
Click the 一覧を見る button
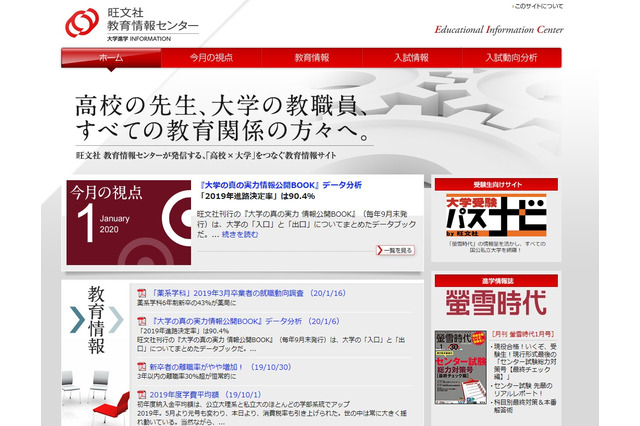pyautogui.click(x=395, y=250)
